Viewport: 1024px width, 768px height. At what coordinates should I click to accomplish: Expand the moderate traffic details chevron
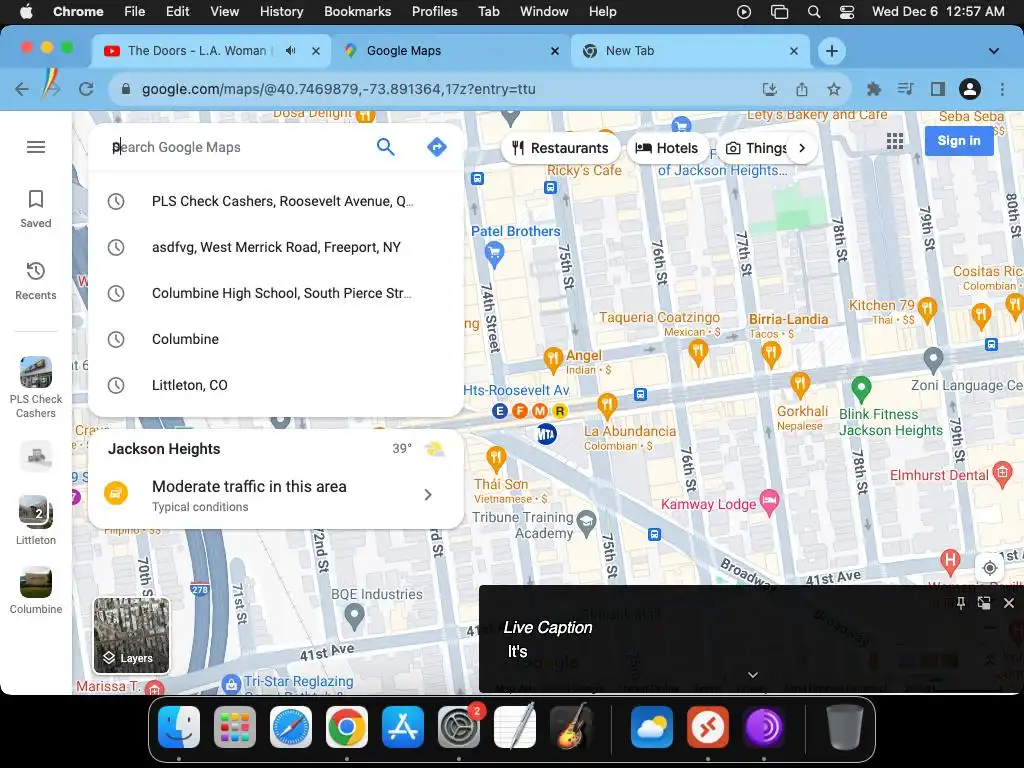click(428, 494)
